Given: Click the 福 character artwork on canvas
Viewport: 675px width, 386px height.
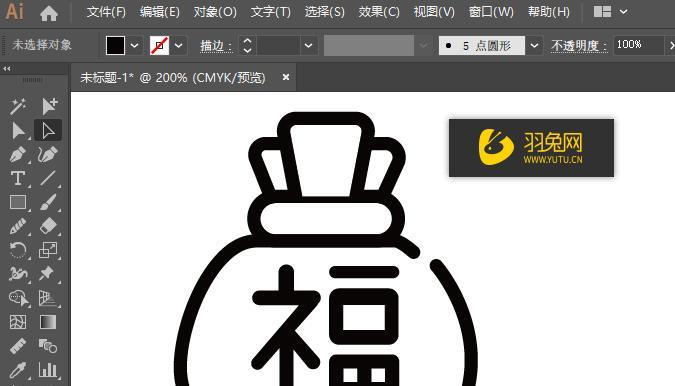Looking at the screenshot, I should (326, 325).
